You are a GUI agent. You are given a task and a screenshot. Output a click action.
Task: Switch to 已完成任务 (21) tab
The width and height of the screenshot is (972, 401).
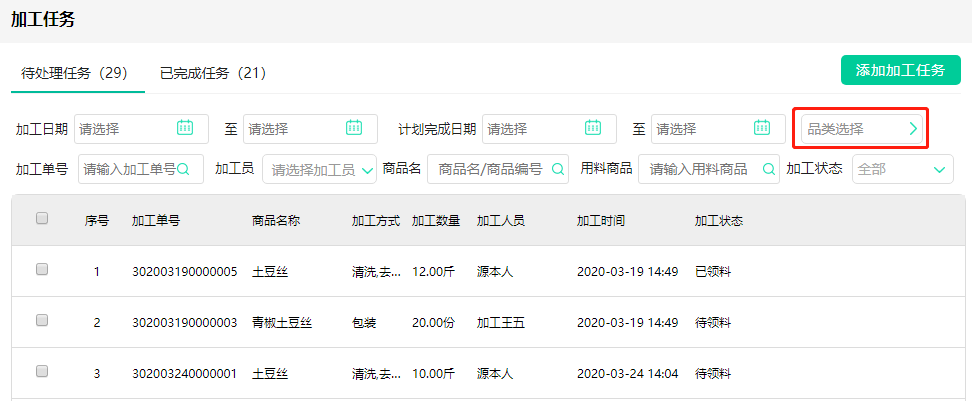point(213,73)
